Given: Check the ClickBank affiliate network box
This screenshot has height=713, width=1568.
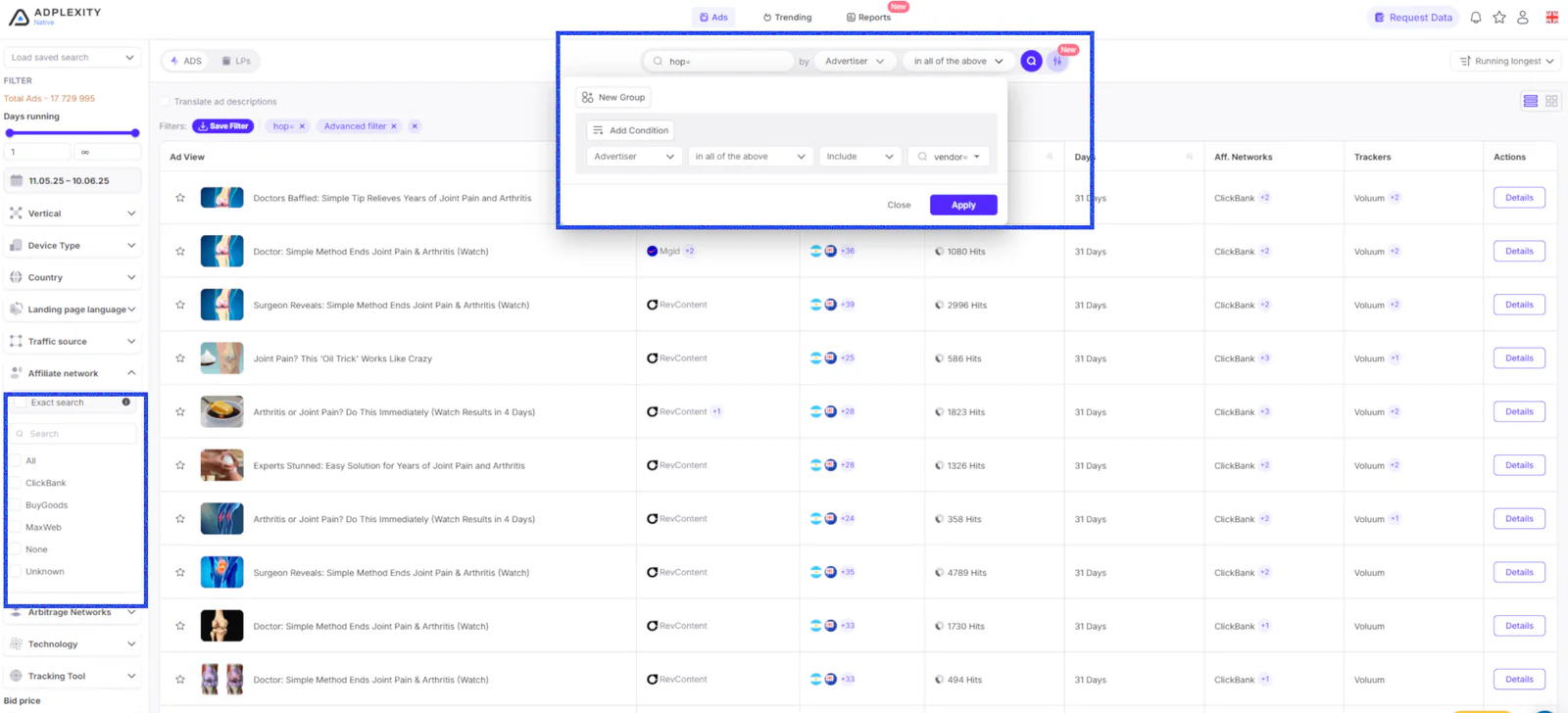Looking at the screenshot, I should point(17,483).
